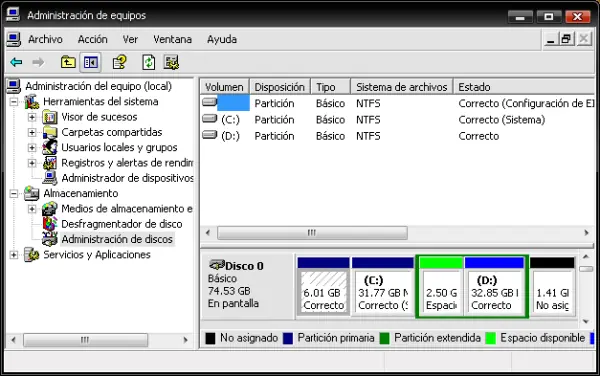Screen dimensions: 600x376
Task: Click the Administración de discos icon
Action: [50, 239]
